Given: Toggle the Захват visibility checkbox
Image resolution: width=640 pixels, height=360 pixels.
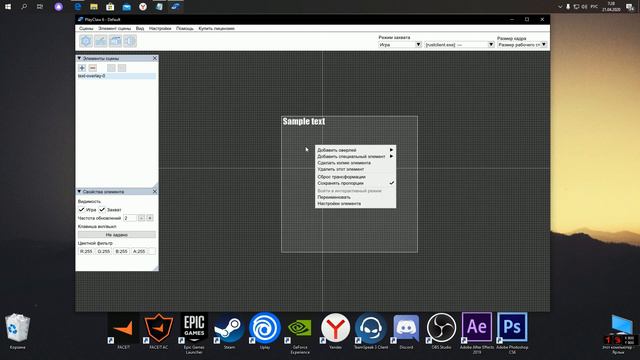Looking at the screenshot, I should 102,209.
